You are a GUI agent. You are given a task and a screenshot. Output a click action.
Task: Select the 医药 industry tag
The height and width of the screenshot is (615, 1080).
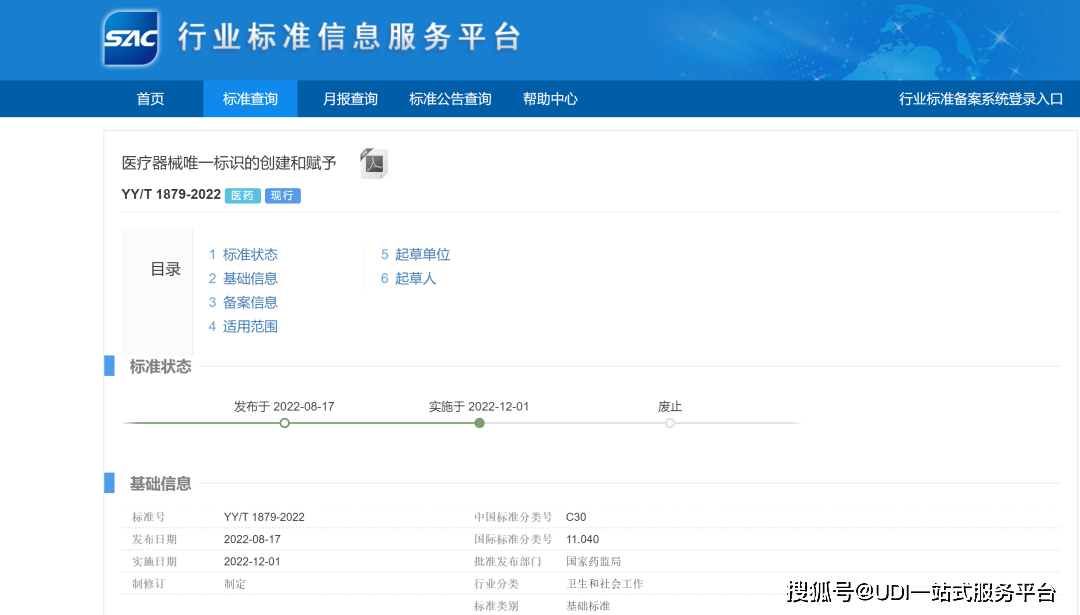242,195
